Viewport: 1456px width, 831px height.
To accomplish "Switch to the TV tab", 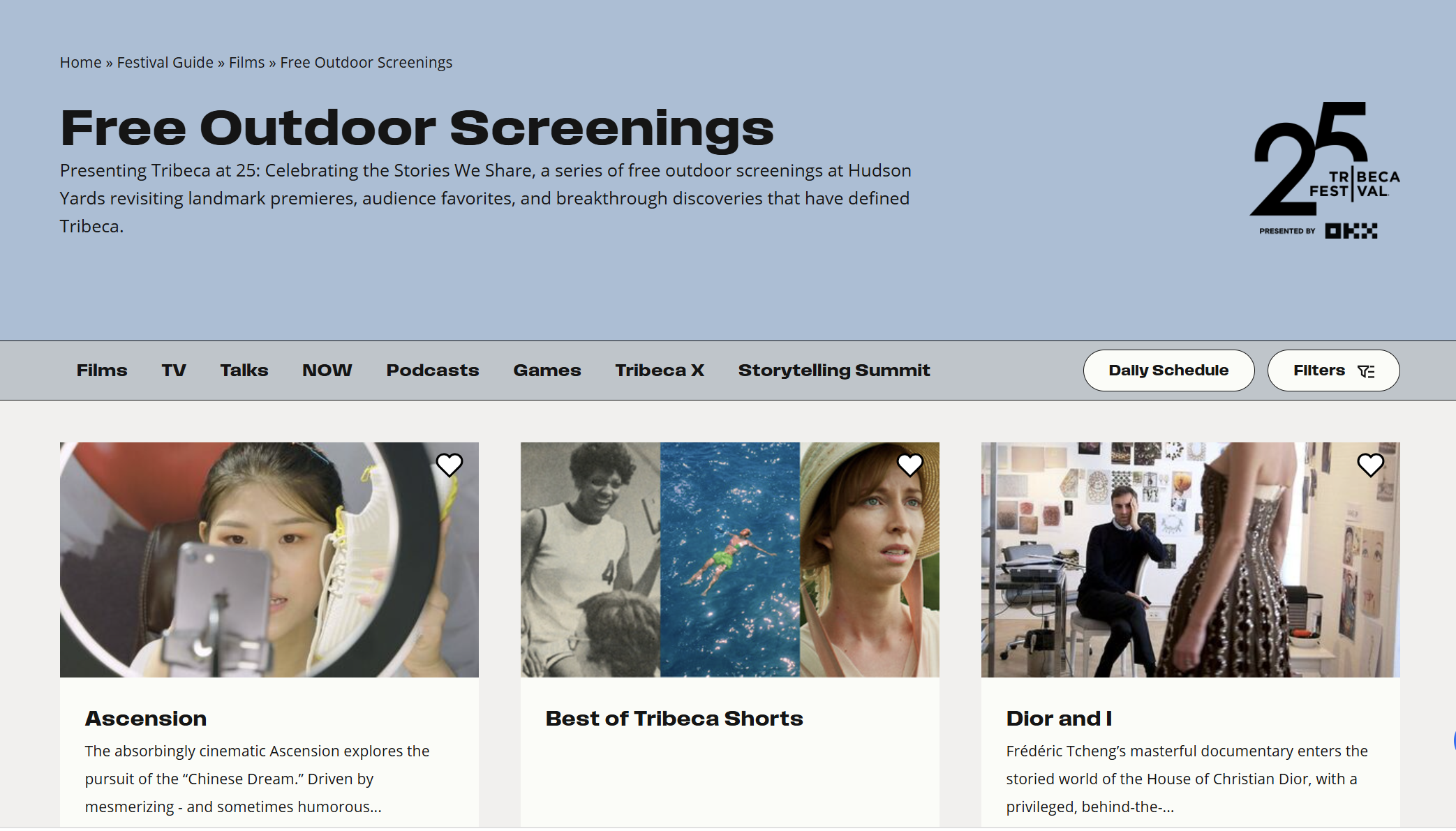I will [174, 370].
